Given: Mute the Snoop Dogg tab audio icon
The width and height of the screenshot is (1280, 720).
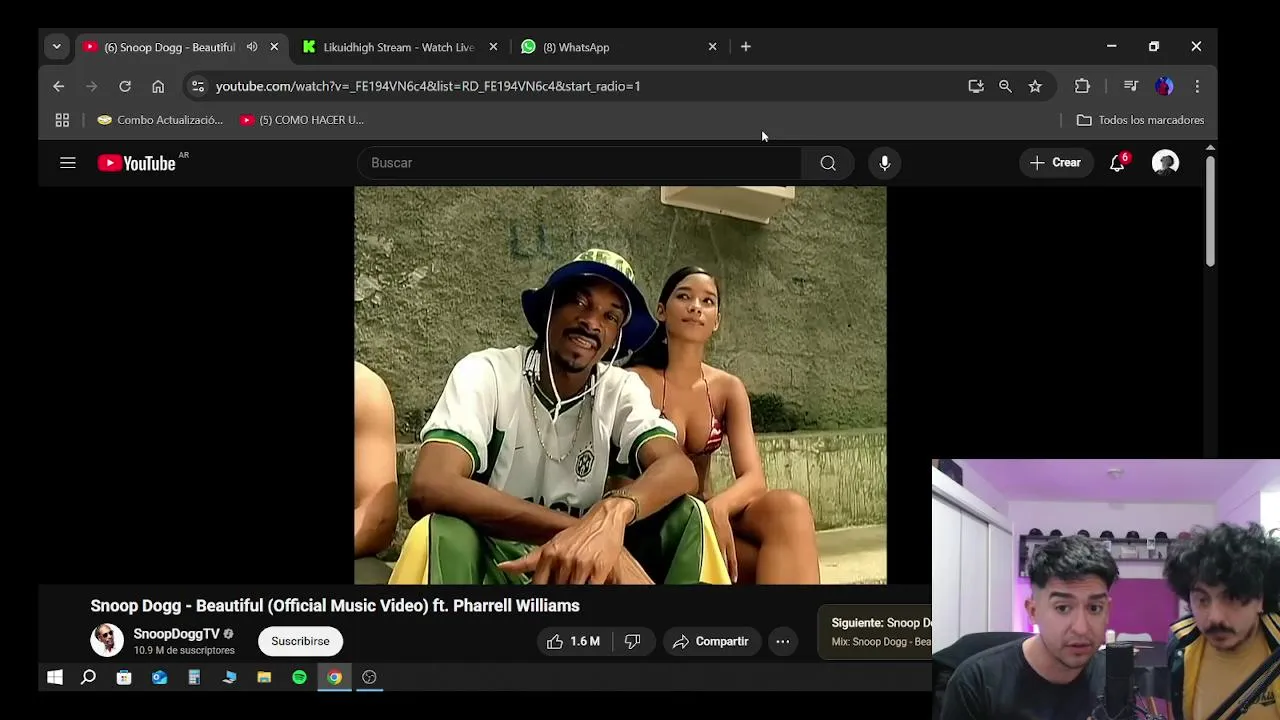Looking at the screenshot, I should [252, 47].
